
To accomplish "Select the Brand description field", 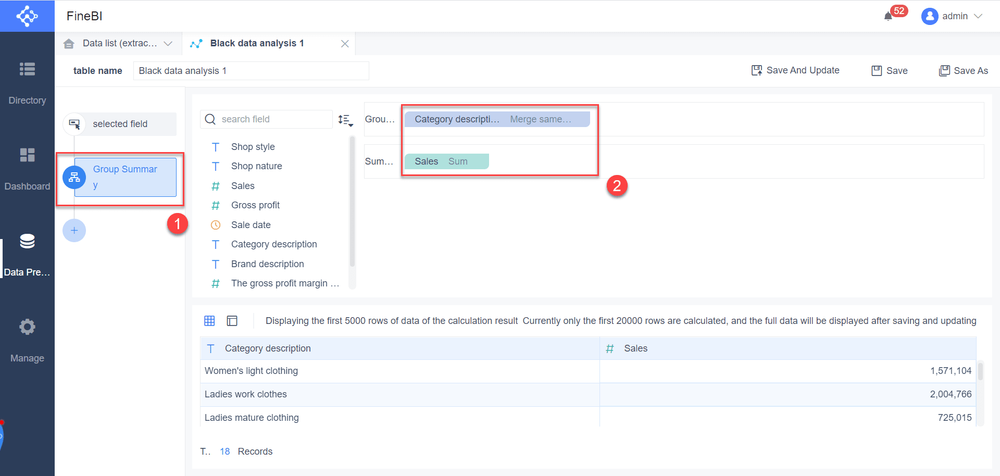I will tap(267, 264).
